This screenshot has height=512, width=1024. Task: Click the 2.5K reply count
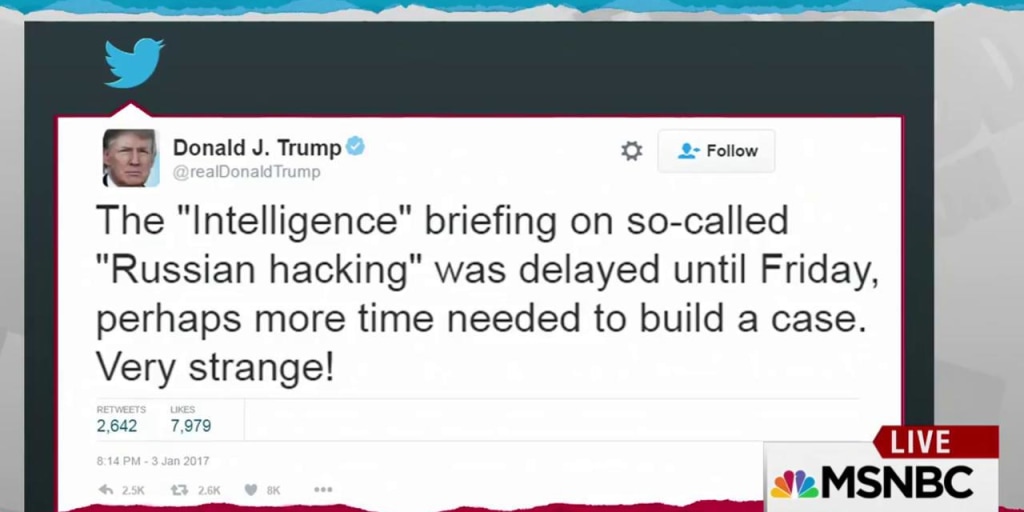133,490
